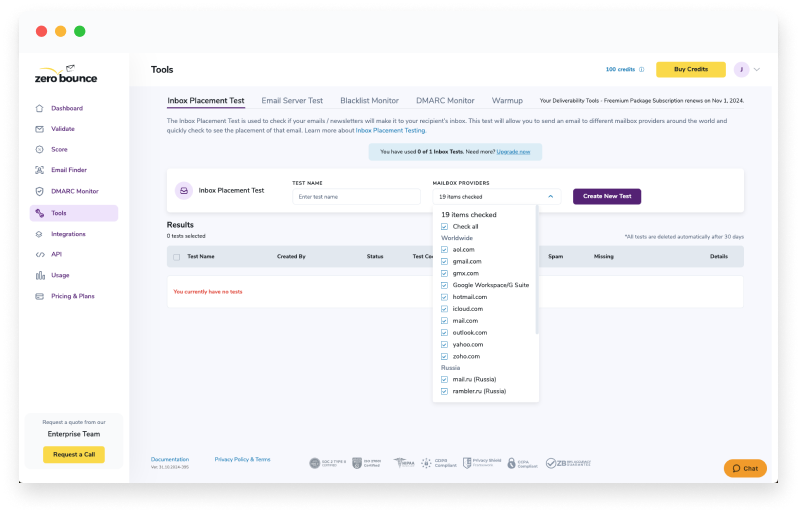
Task: Switch to the Blacklist Monitor tab
Action: pyautogui.click(x=369, y=101)
